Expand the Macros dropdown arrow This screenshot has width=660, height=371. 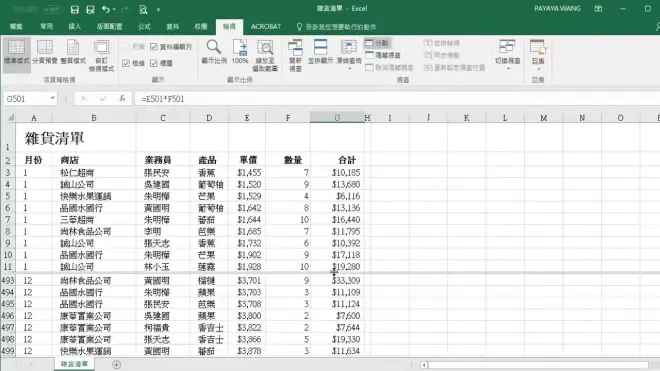(538, 69)
